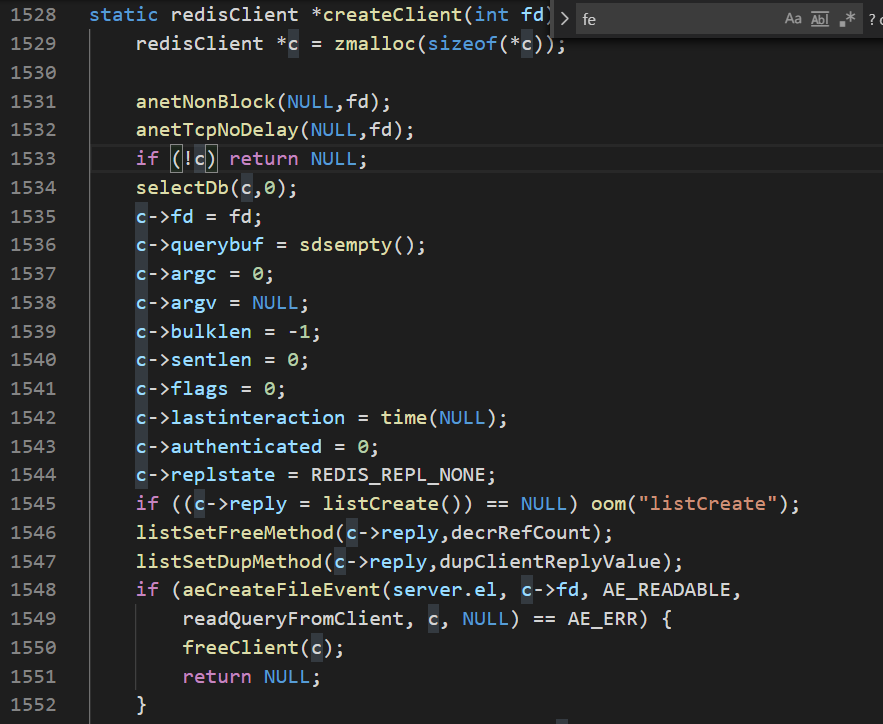Click the flags member

pos(199,389)
